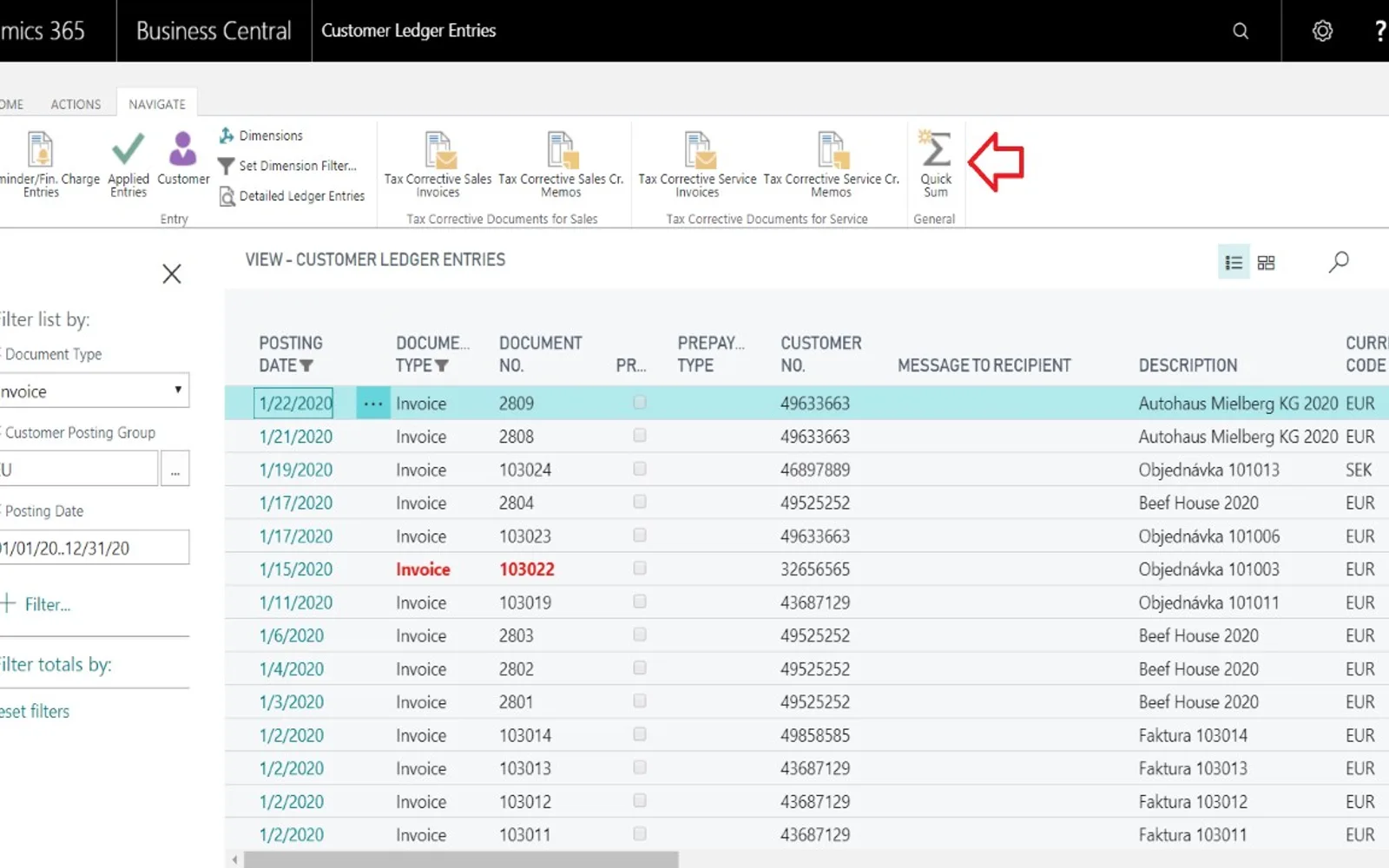Switch to Navigate ribbon tab
Image resolution: width=1389 pixels, height=868 pixels.
pos(157,104)
